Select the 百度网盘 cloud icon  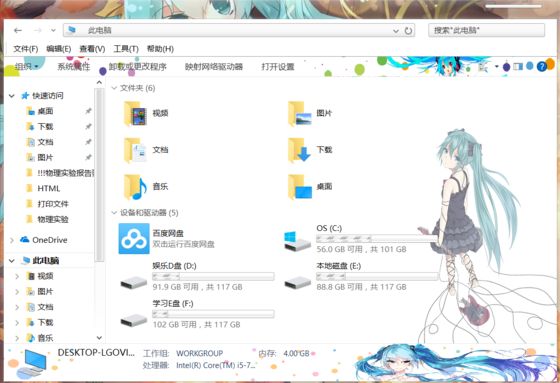point(134,239)
